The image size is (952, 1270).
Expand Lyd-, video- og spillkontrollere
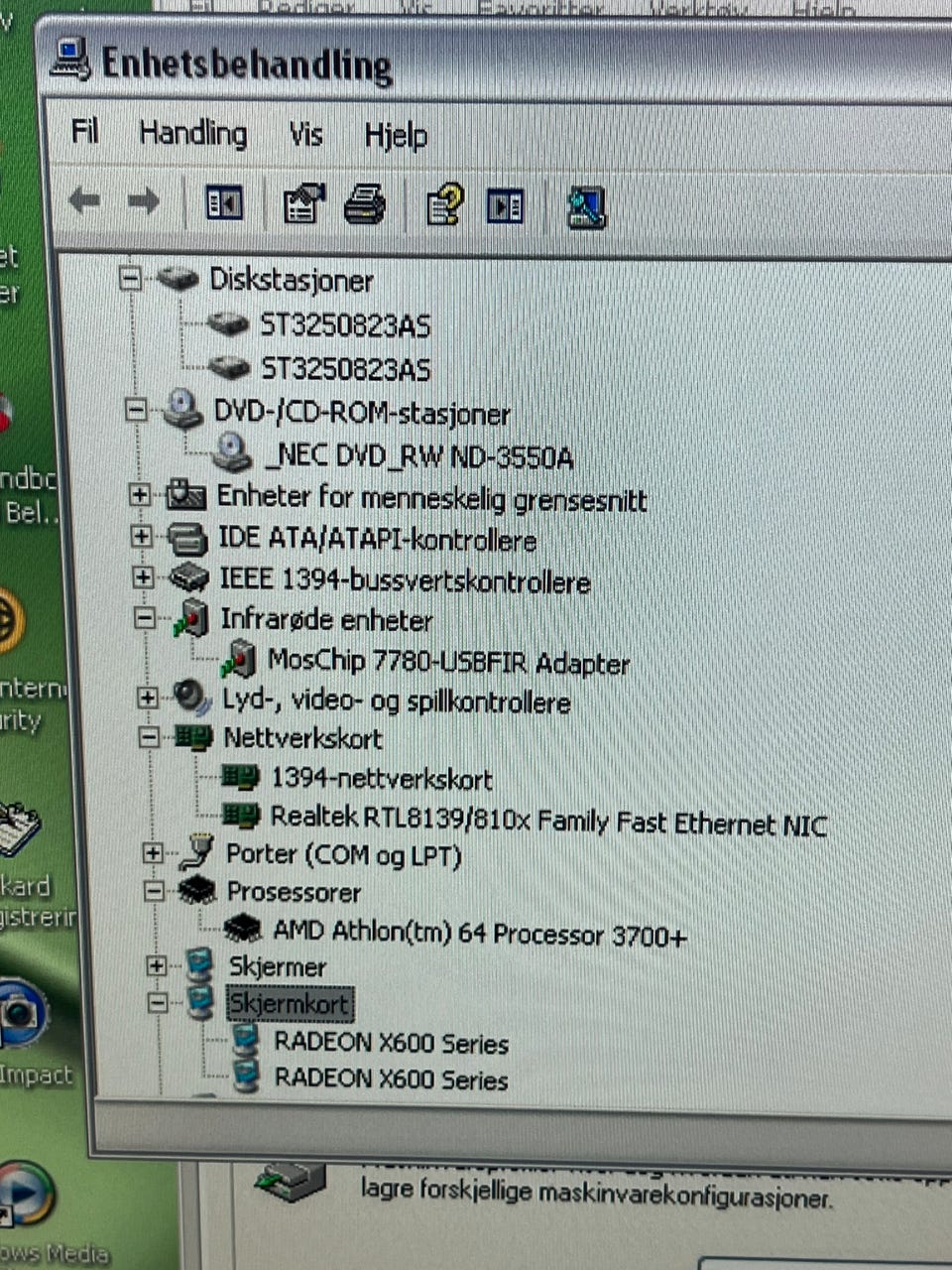[x=148, y=698]
